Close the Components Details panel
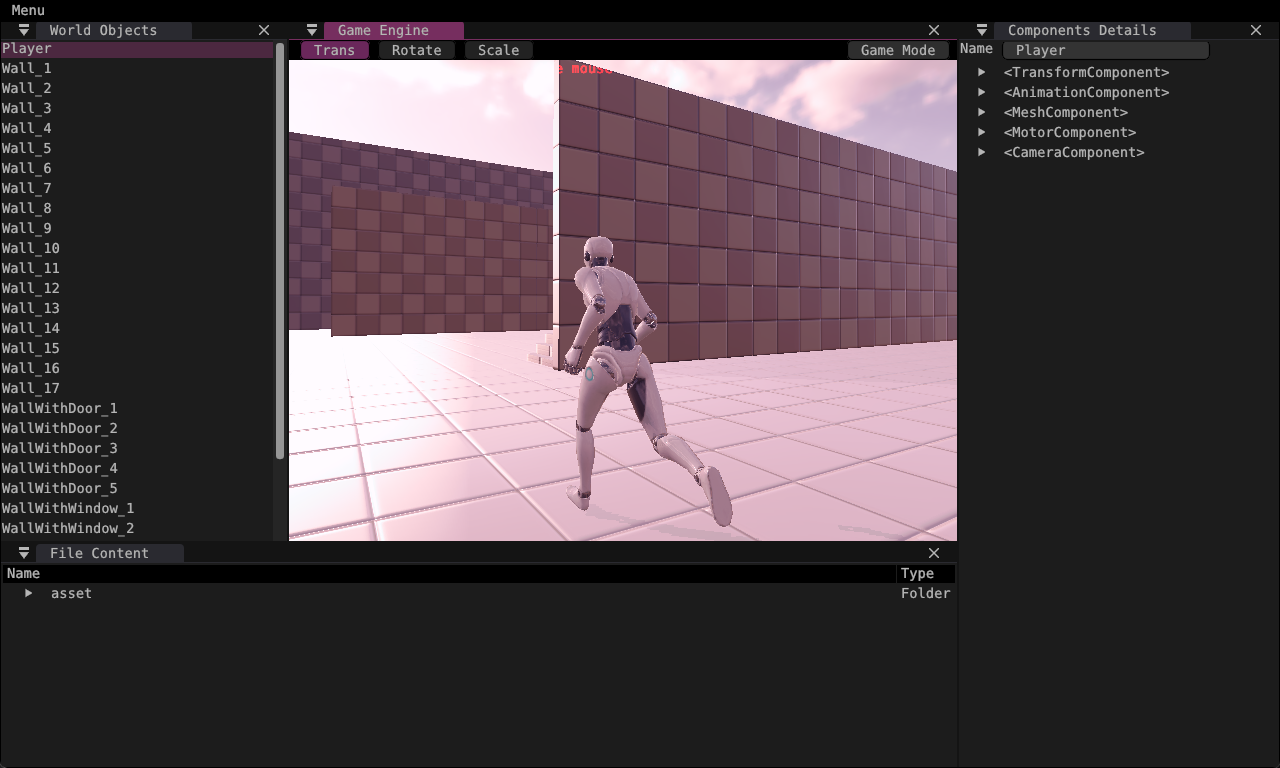Viewport: 1280px width, 768px height. [1256, 31]
